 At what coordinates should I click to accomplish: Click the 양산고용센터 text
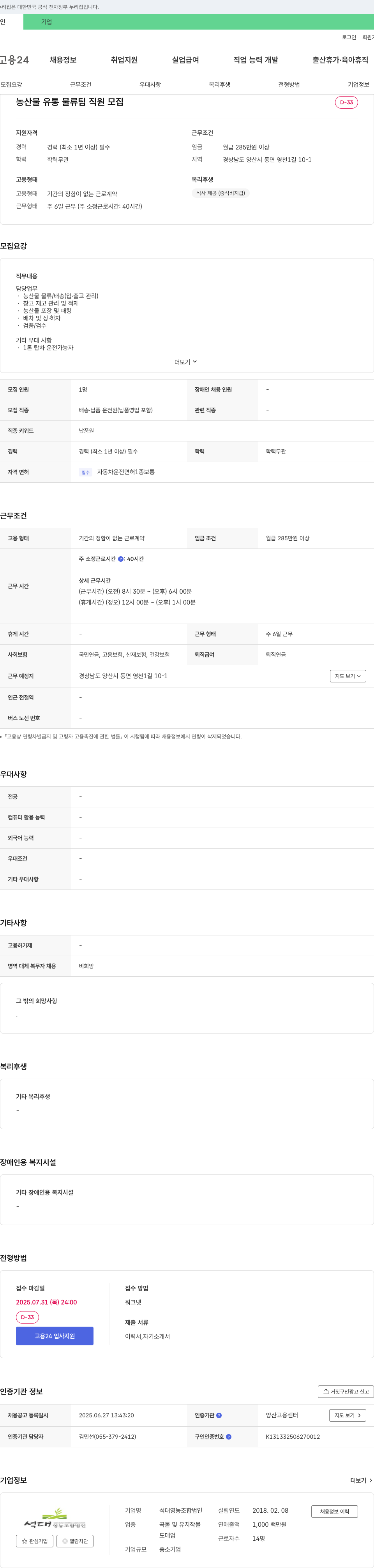[x=281, y=1415]
